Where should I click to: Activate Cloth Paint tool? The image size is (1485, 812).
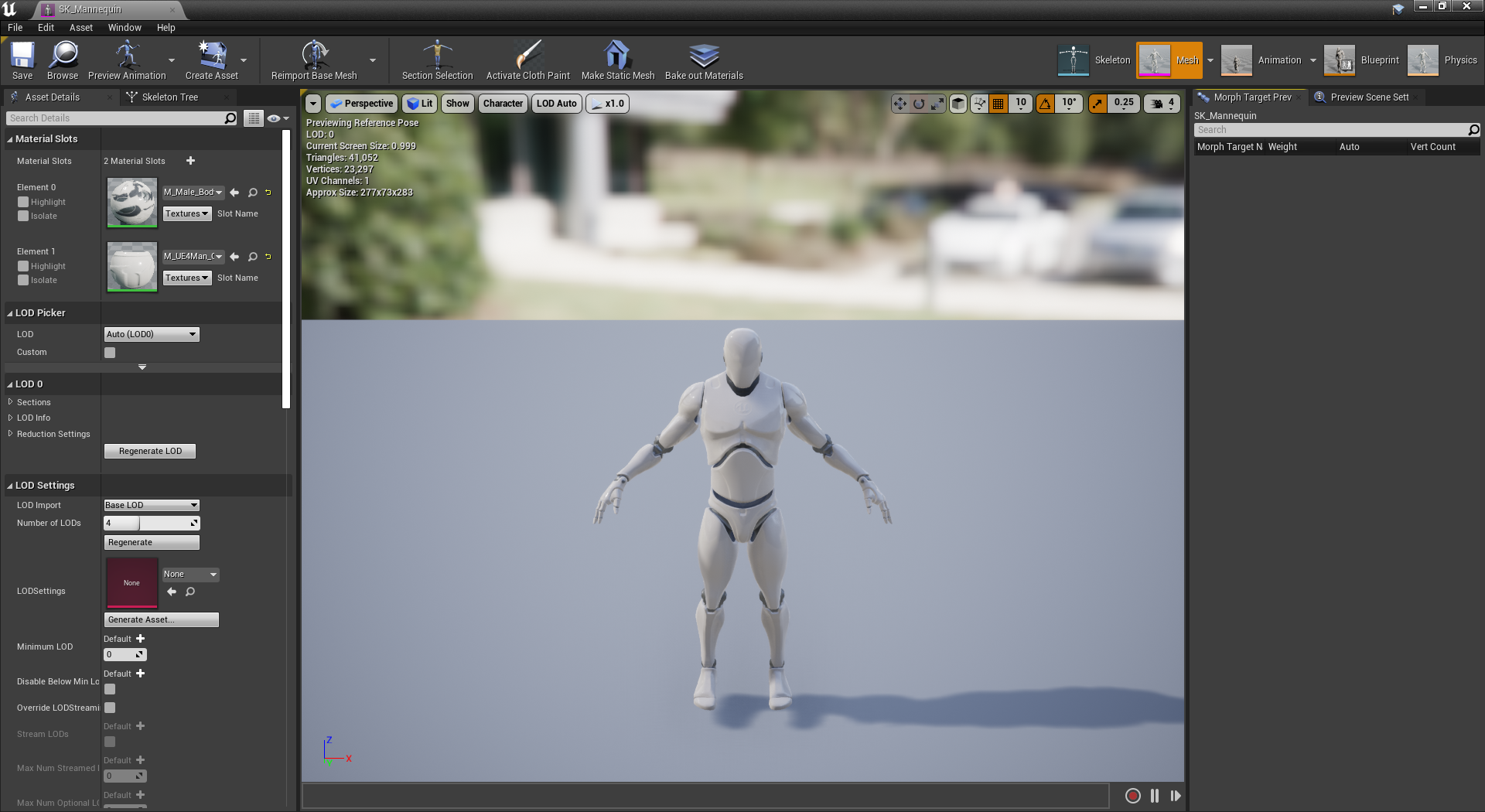click(x=527, y=60)
